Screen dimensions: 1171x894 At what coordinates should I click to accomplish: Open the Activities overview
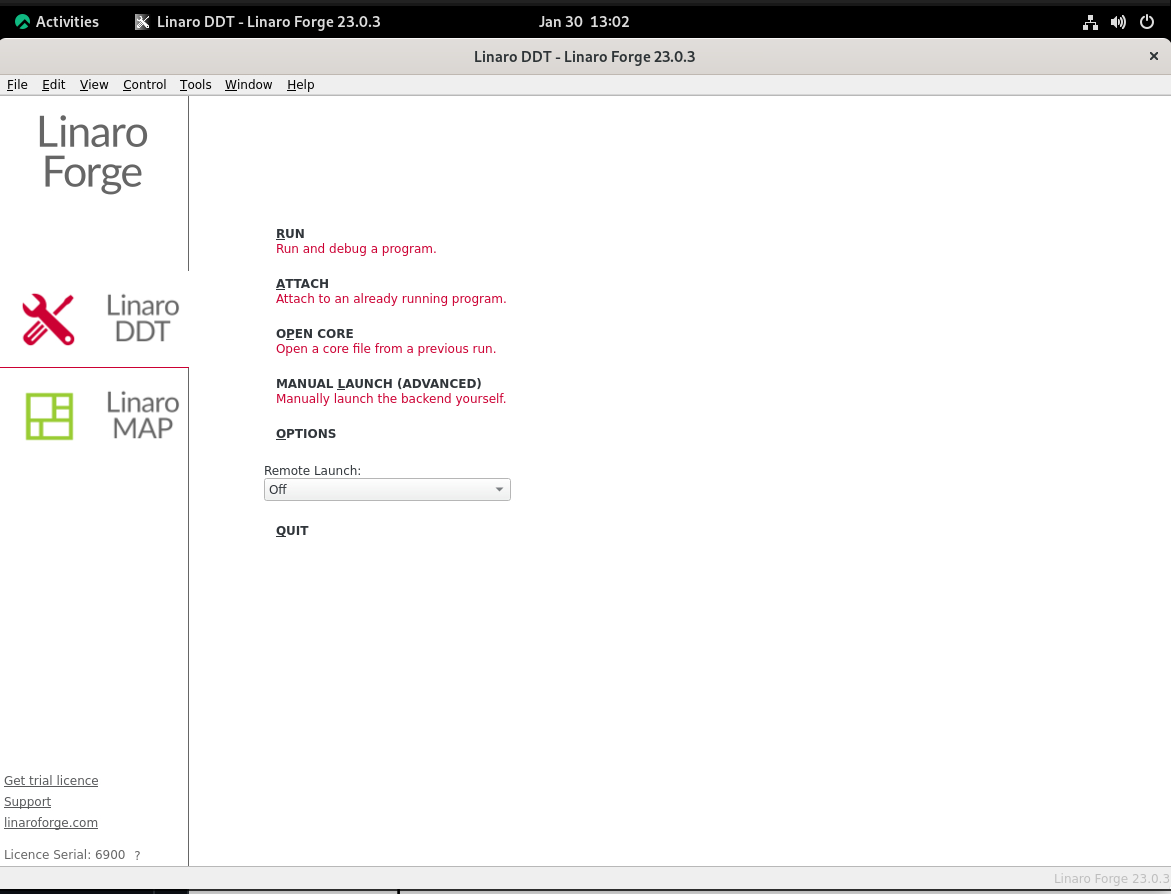pos(57,22)
